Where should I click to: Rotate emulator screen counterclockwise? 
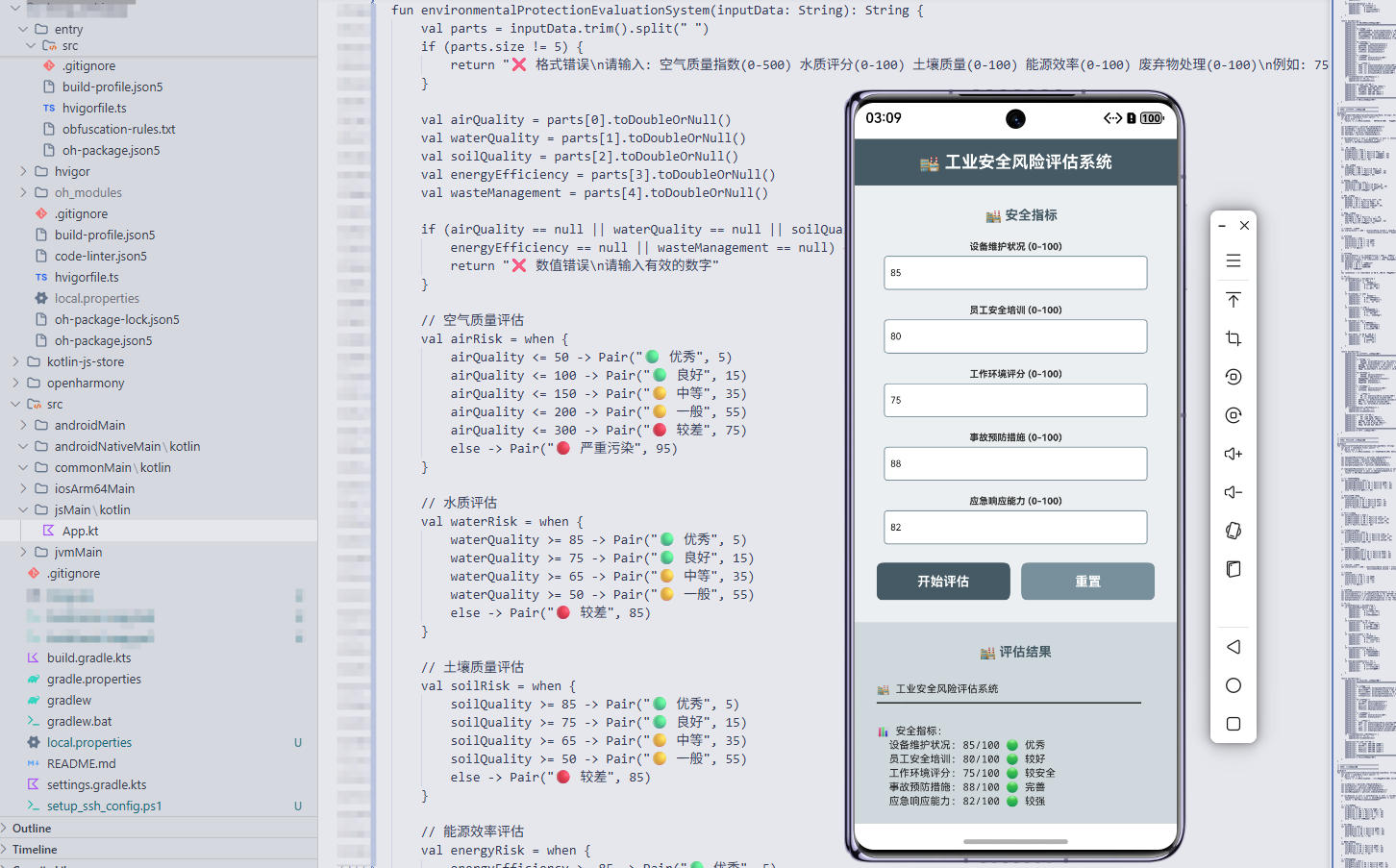click(x=1234, y=377)
